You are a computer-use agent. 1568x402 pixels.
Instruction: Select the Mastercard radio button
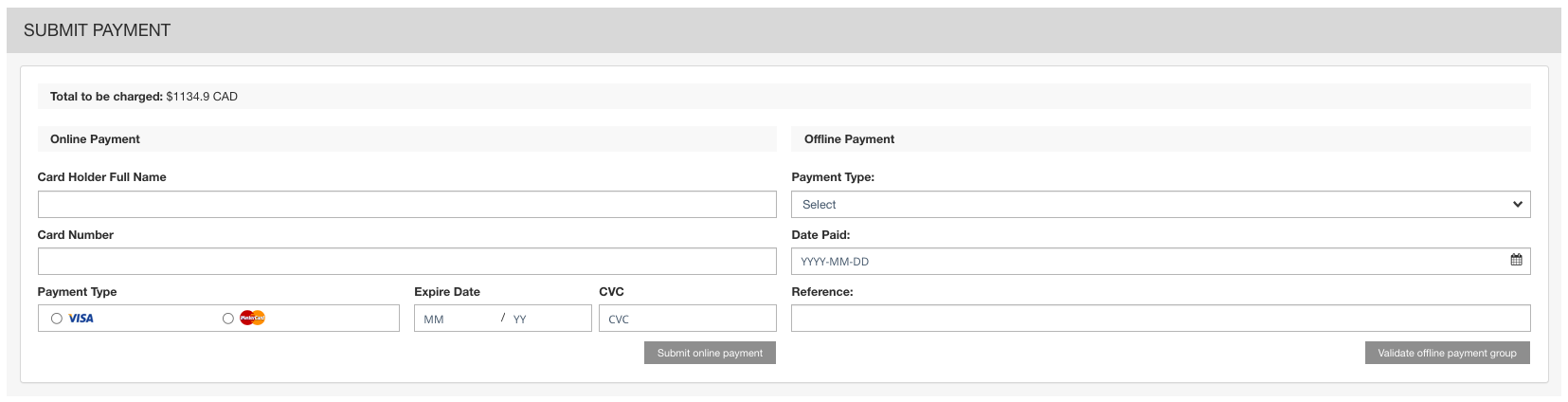pos(227,319)
